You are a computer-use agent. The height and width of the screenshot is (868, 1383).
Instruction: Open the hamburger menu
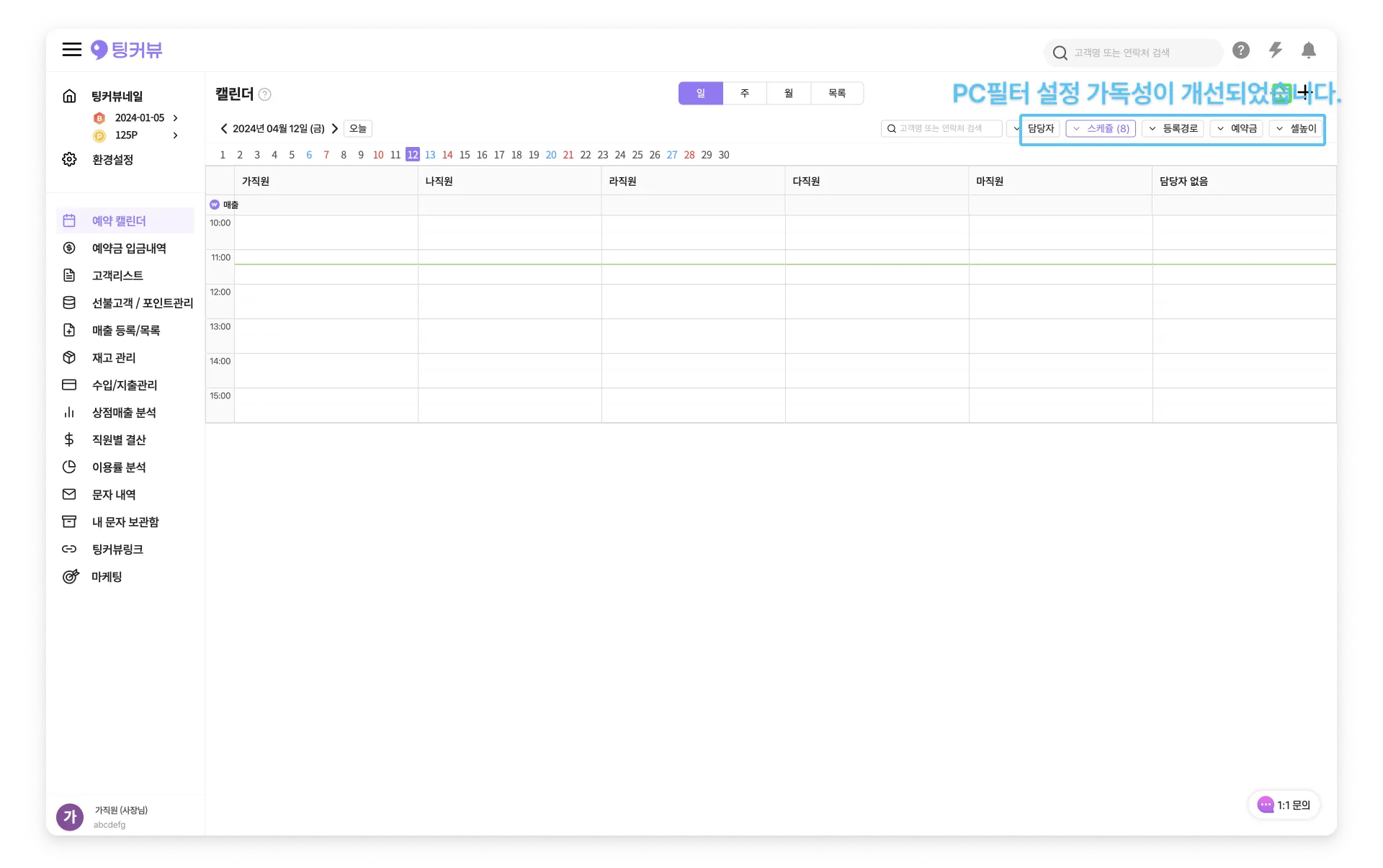point(71,50)
